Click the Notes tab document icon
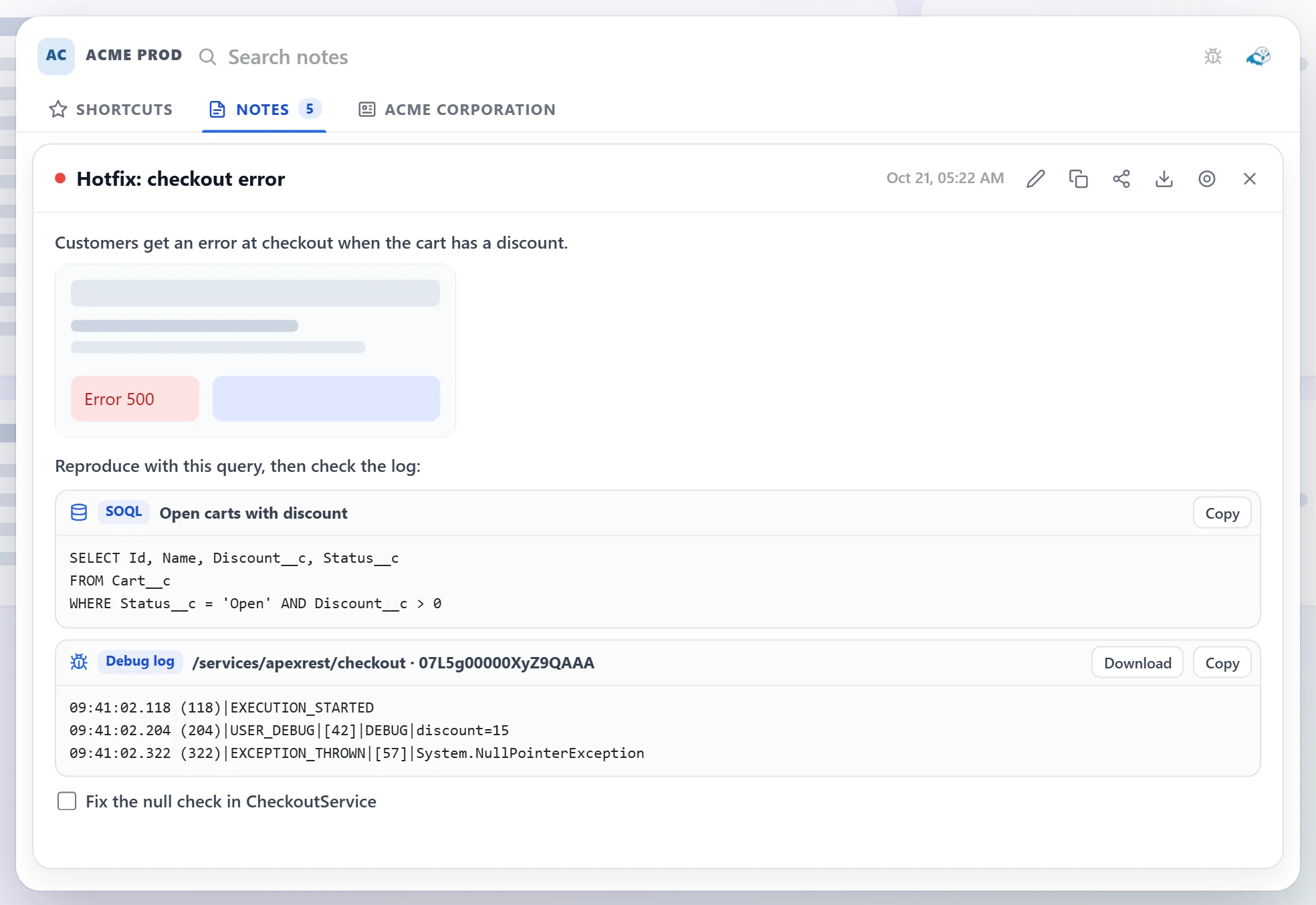 [x=217, y=109]
